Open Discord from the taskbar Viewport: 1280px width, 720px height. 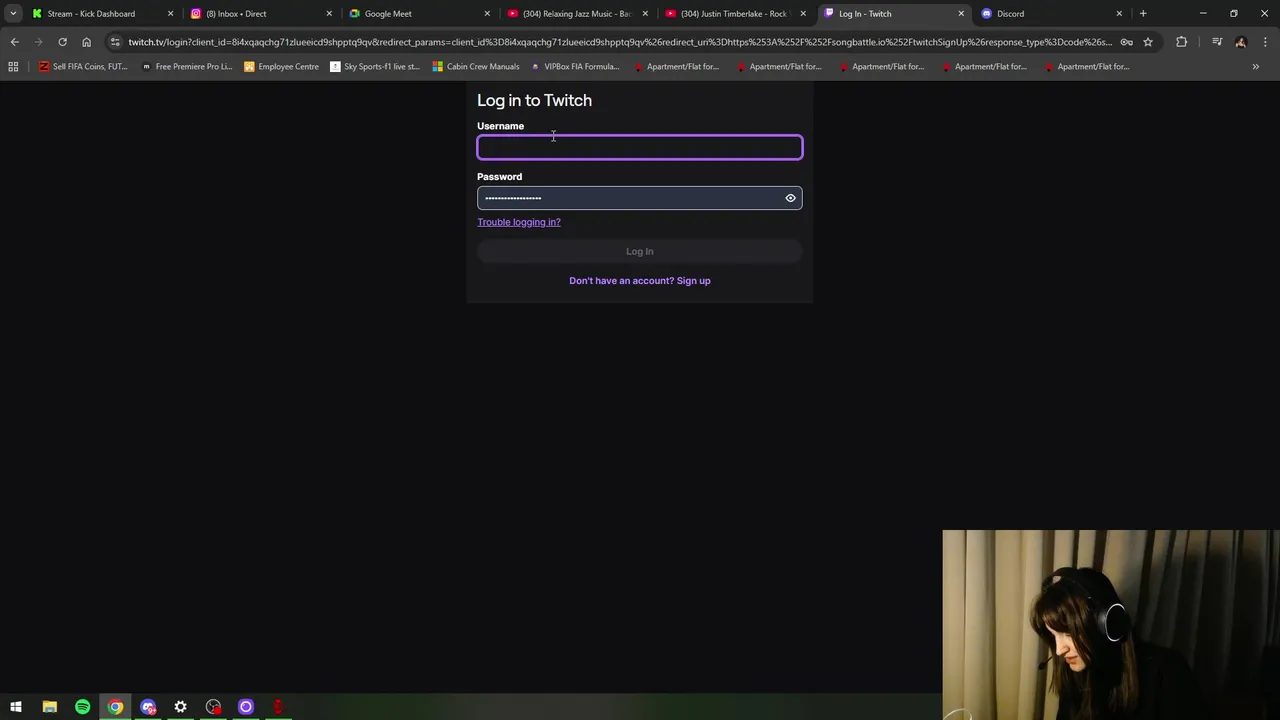(x=148, y=707)
